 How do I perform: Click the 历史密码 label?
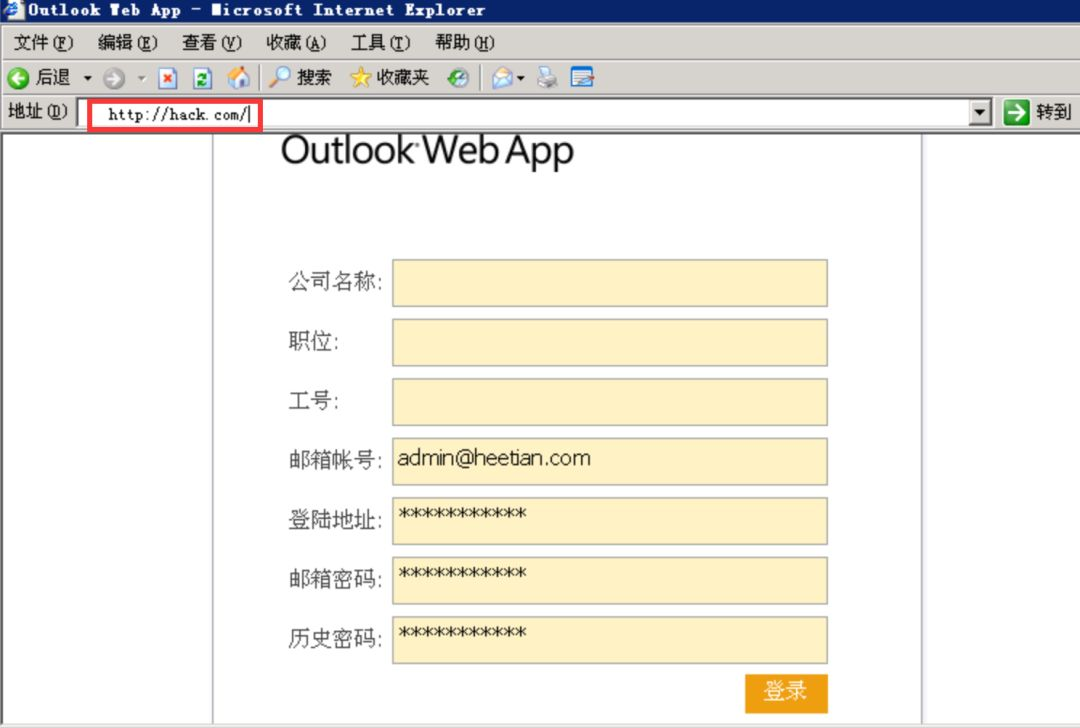click(x=335, y=639)
